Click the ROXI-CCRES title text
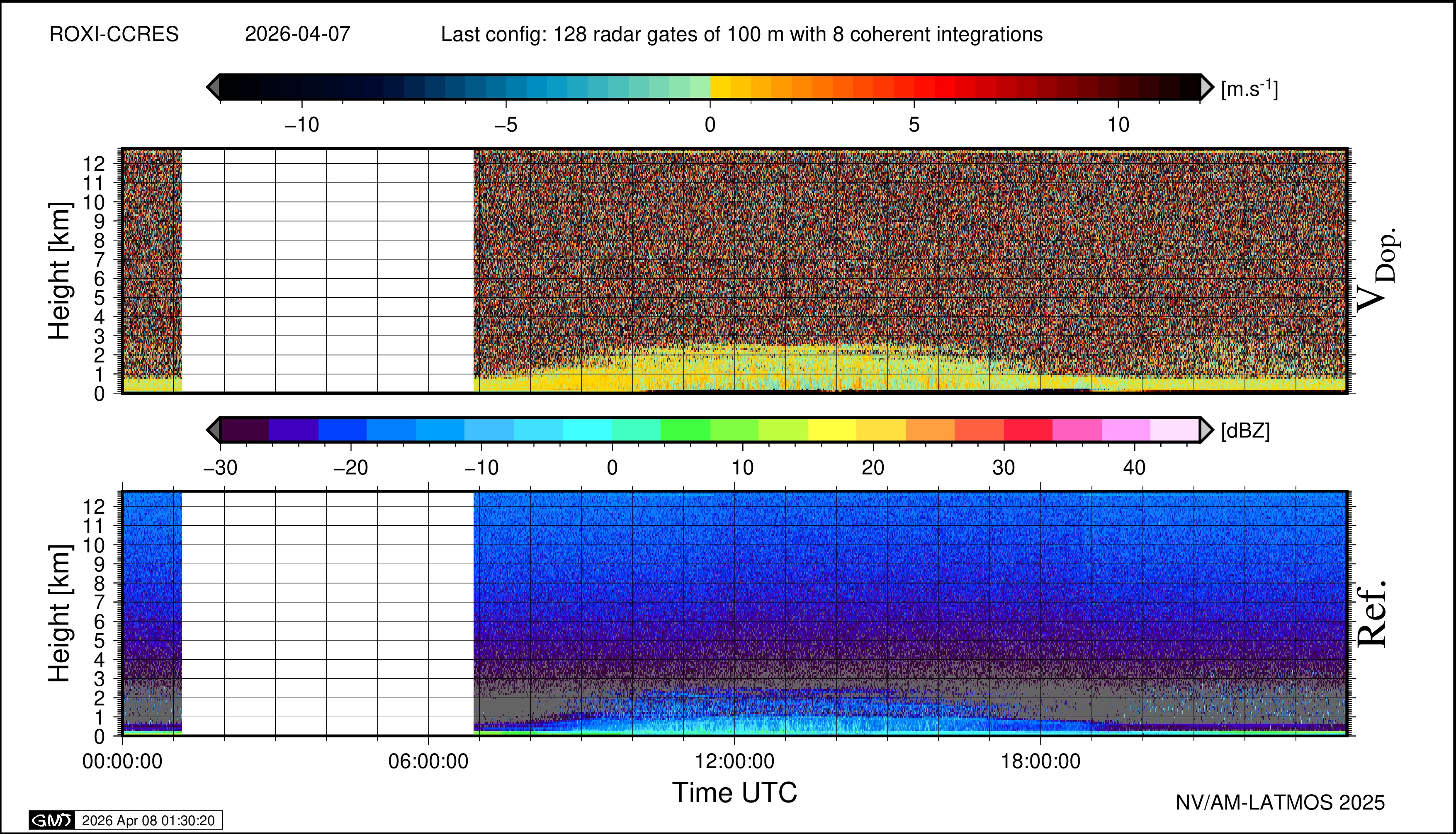Image resolution: width=1456 pixels, height=834 pixels. pyautogui.click(x=114, y=34)
